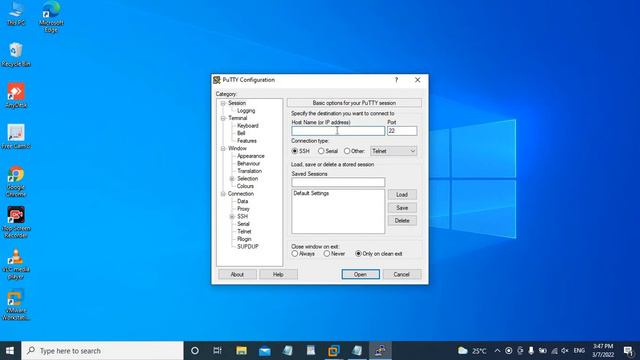Click the Saved Sessions text field
640x360 pixels.
click(338, 182)
